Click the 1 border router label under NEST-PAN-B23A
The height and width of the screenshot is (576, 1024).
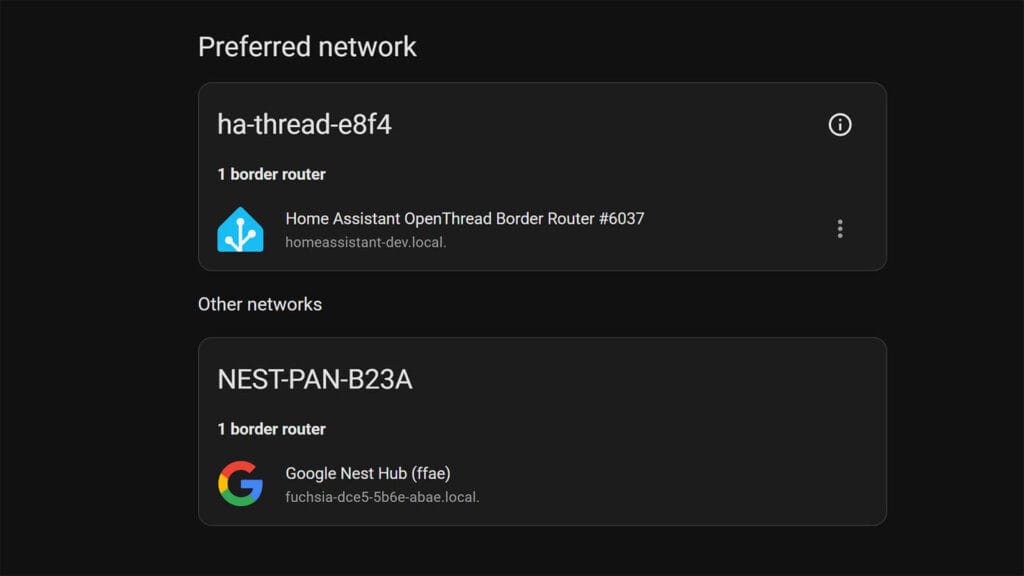pyautogui.click(x=270, y=428)
